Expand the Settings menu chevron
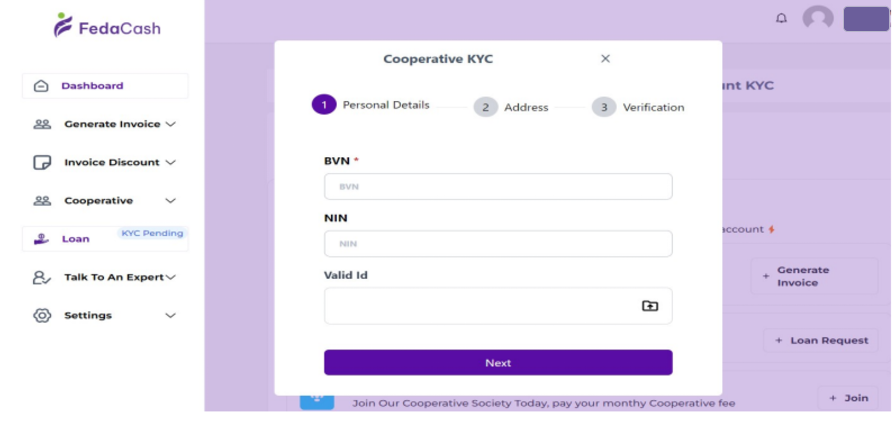The width and height of the screenshot is (894, 428). pos(170,315)
